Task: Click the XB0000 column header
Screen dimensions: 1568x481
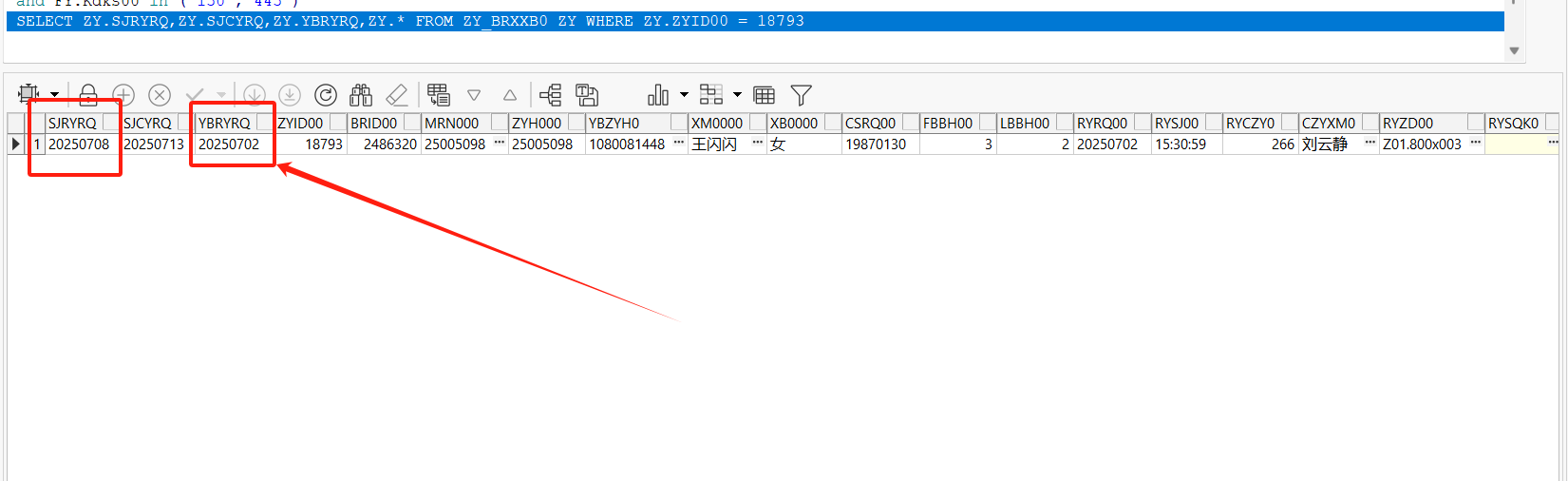Action: click(803, 124)
